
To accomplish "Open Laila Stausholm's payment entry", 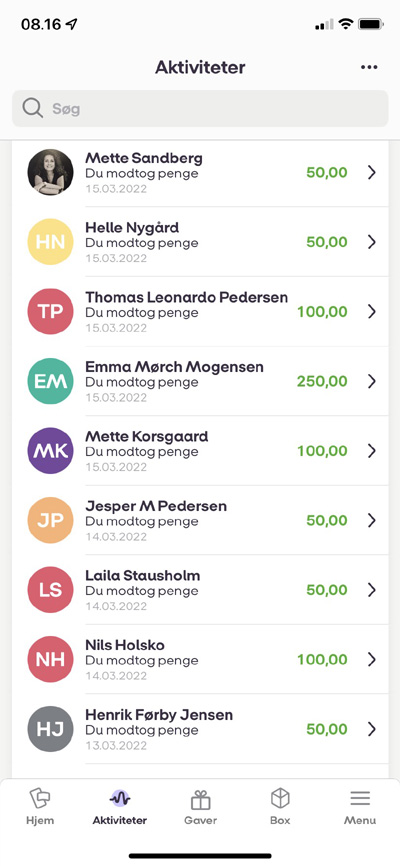I will [x=200, y=590].
